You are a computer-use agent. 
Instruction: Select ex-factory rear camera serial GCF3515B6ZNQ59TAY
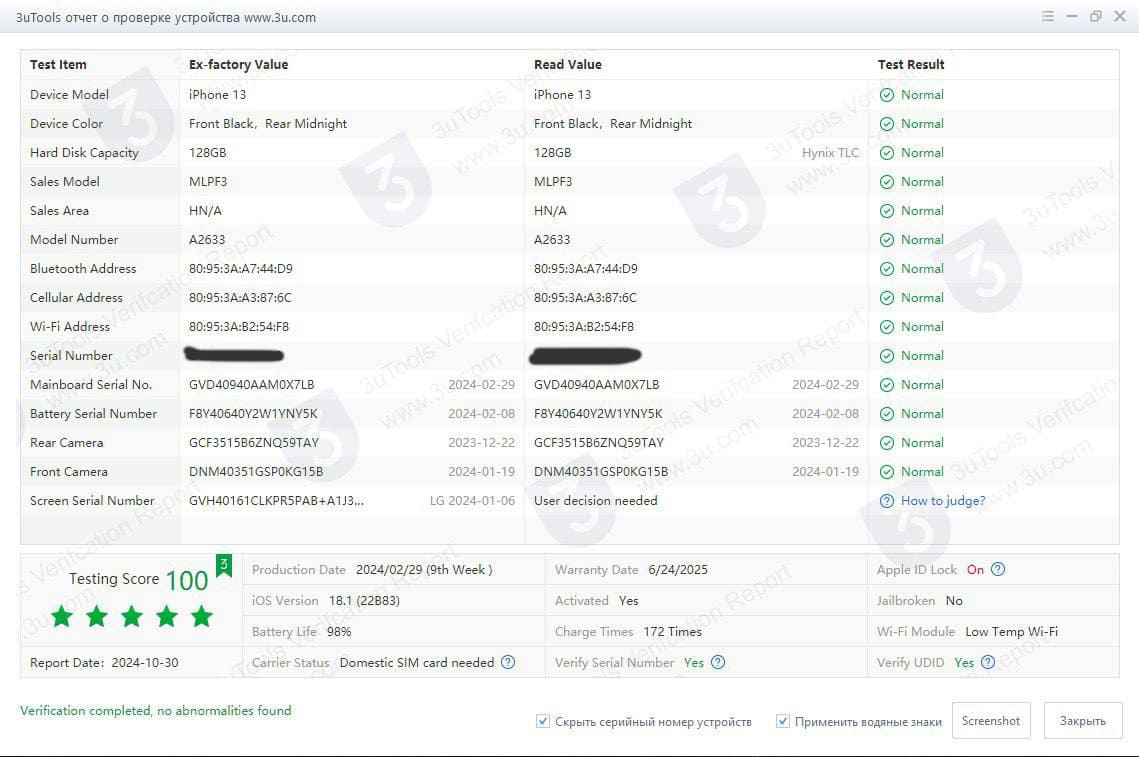[x=254, y=443]
